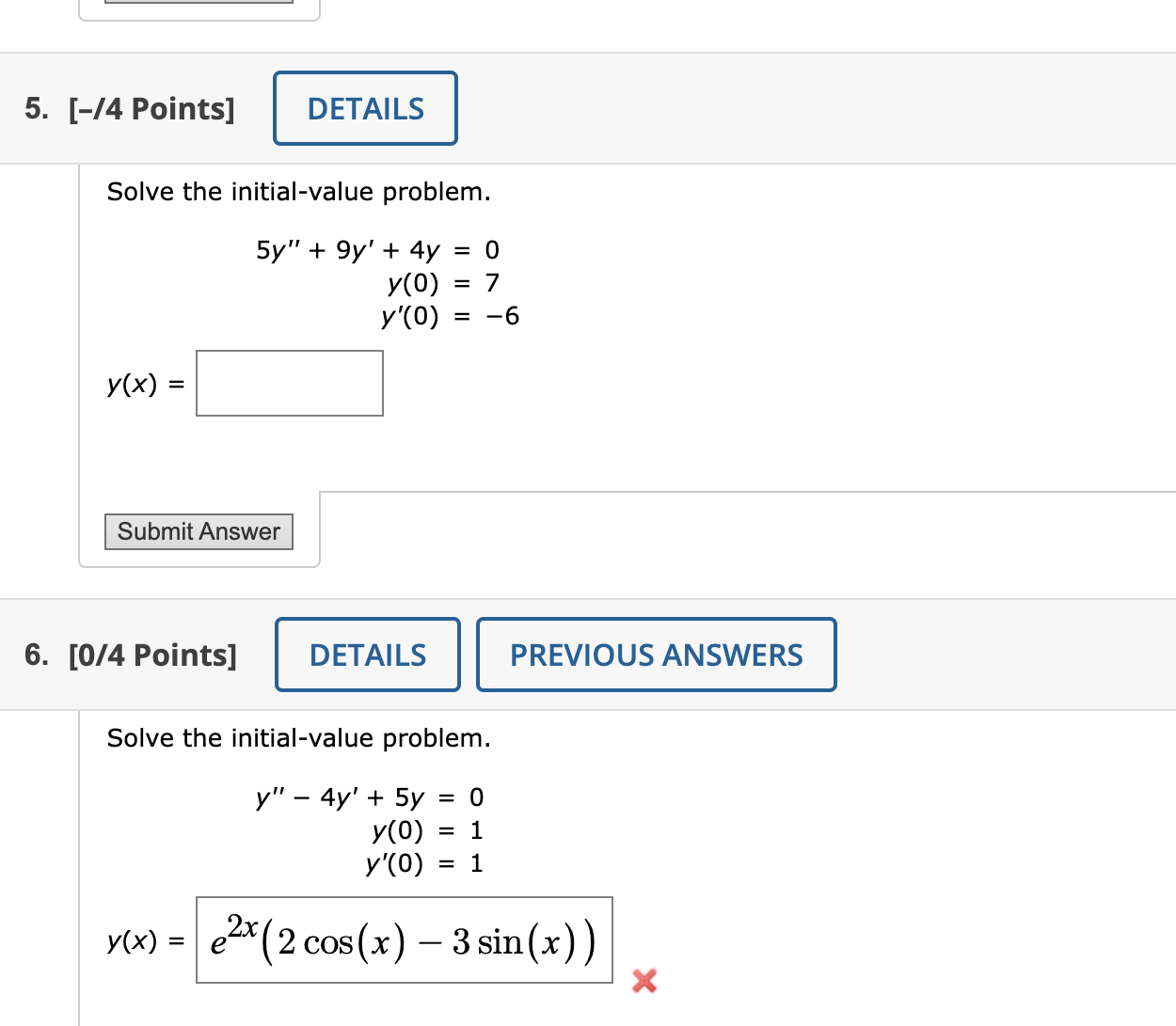Click the Submit Answer button
Viewport: 1176px width, 1026px height.
click(x=199, y=531)
